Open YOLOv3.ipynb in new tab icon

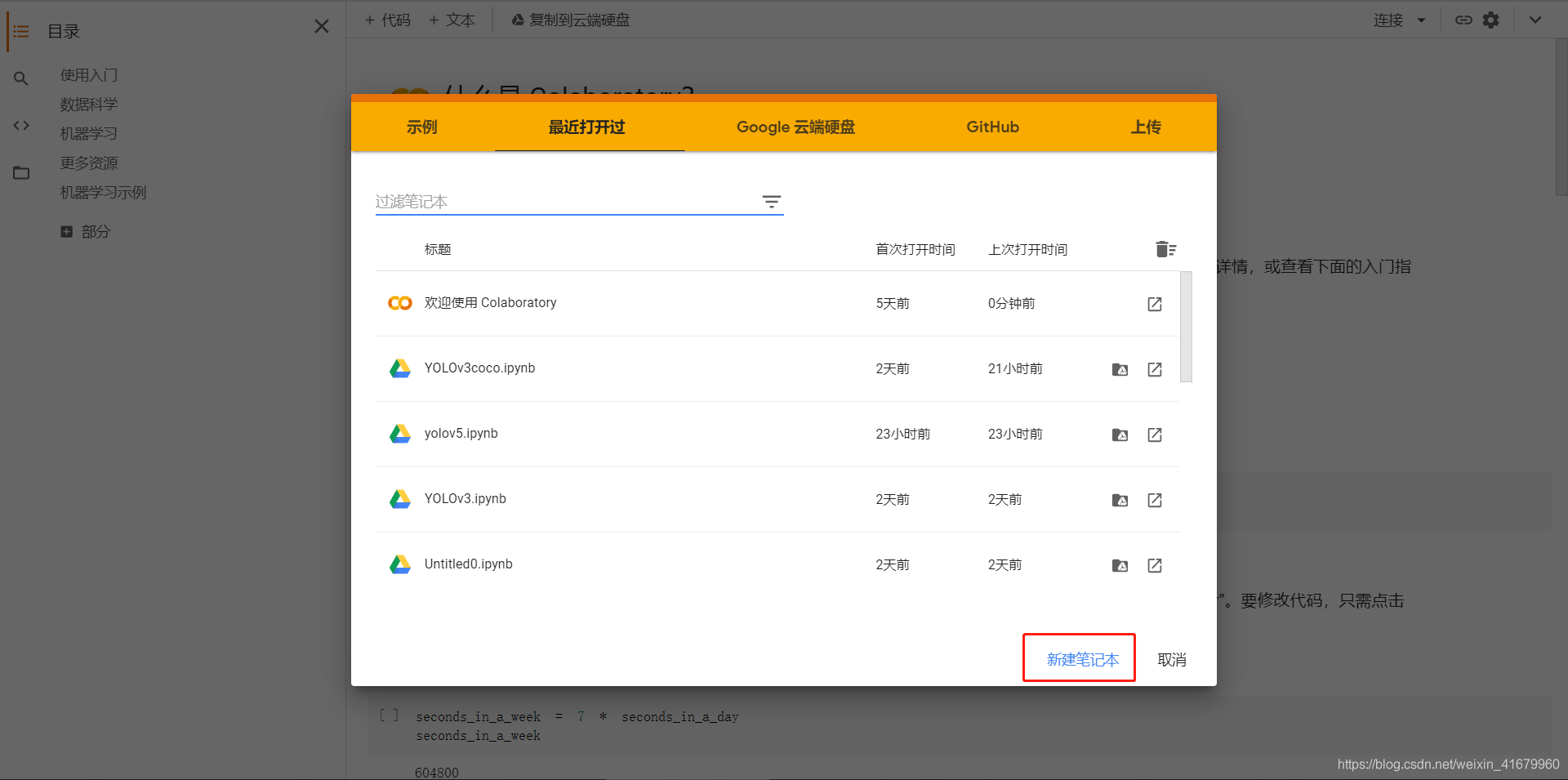pos(1155,500)
